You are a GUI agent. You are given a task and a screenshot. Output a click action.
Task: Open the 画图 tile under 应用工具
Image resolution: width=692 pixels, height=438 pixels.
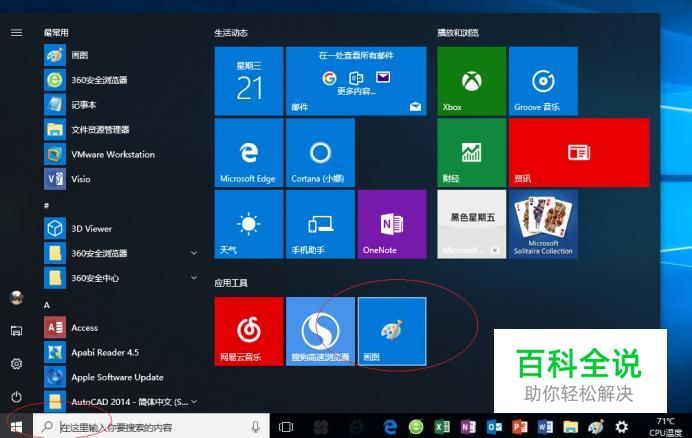(x=392, y=331)
